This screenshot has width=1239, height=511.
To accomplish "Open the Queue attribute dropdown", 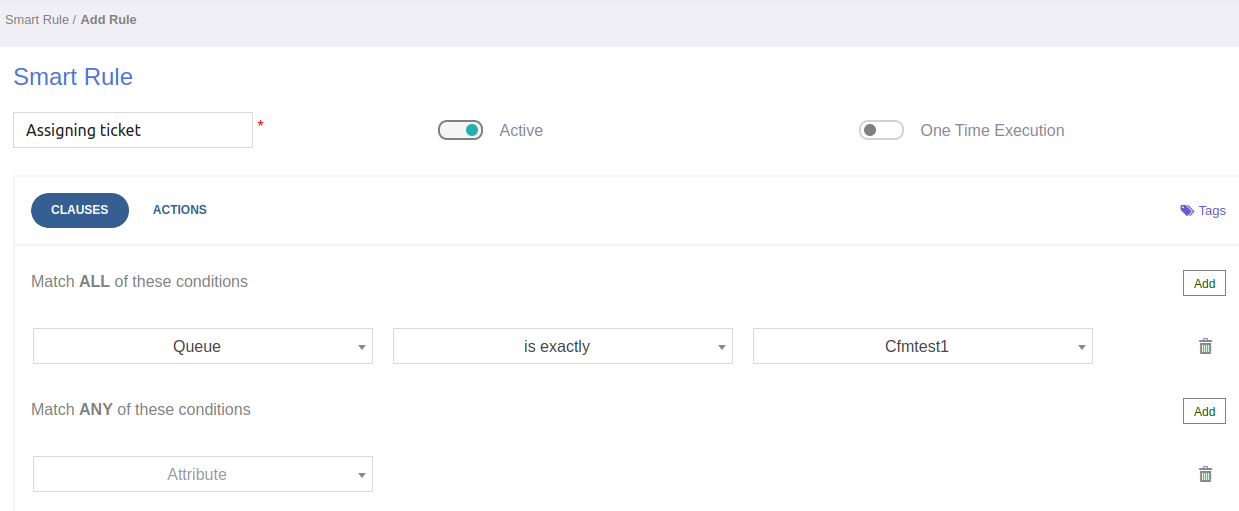I will [203, 346].
